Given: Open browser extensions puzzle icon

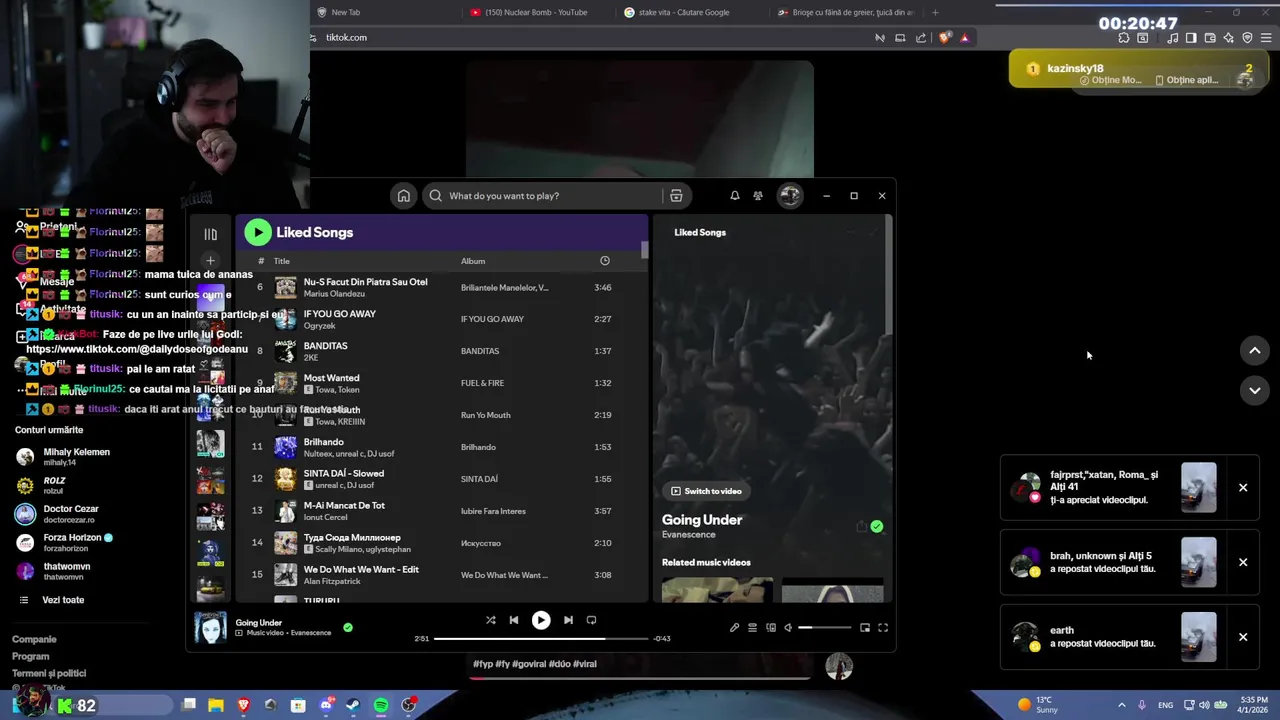Looking at the screenshot, I should (x=1124, y=38).
